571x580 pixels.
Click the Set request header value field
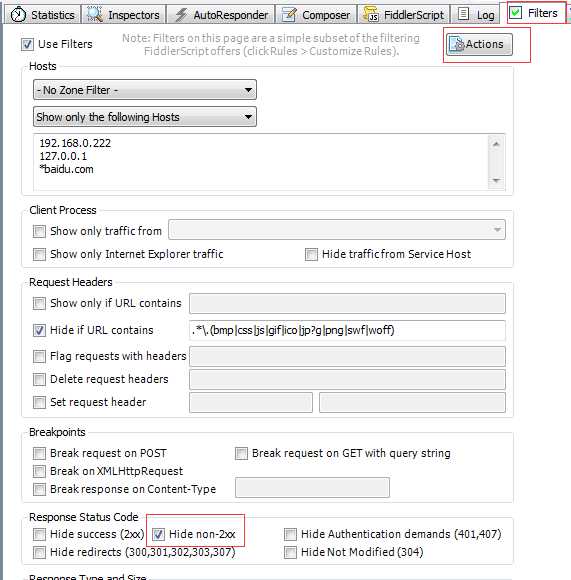point(412,402)
